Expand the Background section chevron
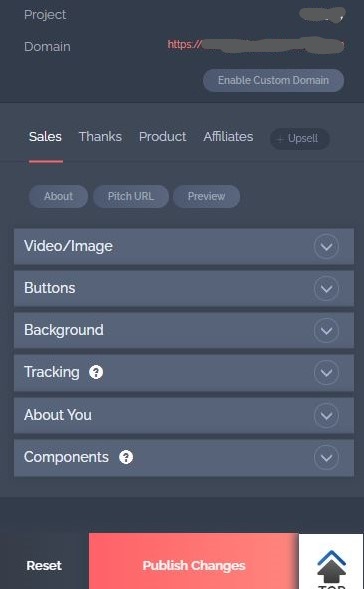Image resolution: width=364 pixels, height=589 pixels. [326, 331]
